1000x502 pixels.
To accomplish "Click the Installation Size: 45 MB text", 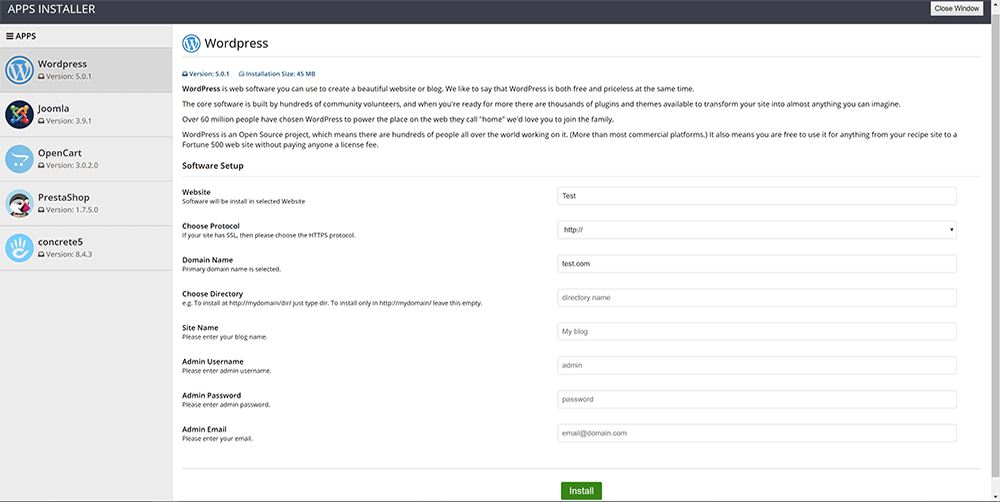I will [280, 74].
